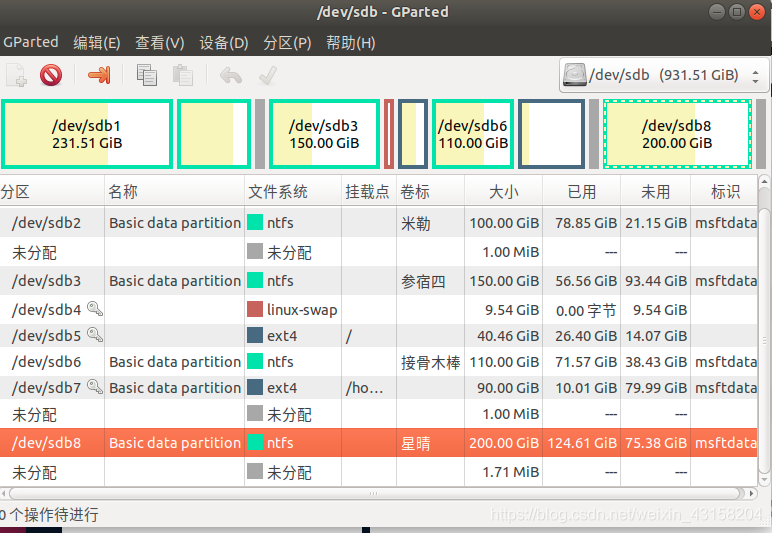Sort by the 未用 column header
The width and height of the screenshot is (772, 533).
click(x=655, y=191)
